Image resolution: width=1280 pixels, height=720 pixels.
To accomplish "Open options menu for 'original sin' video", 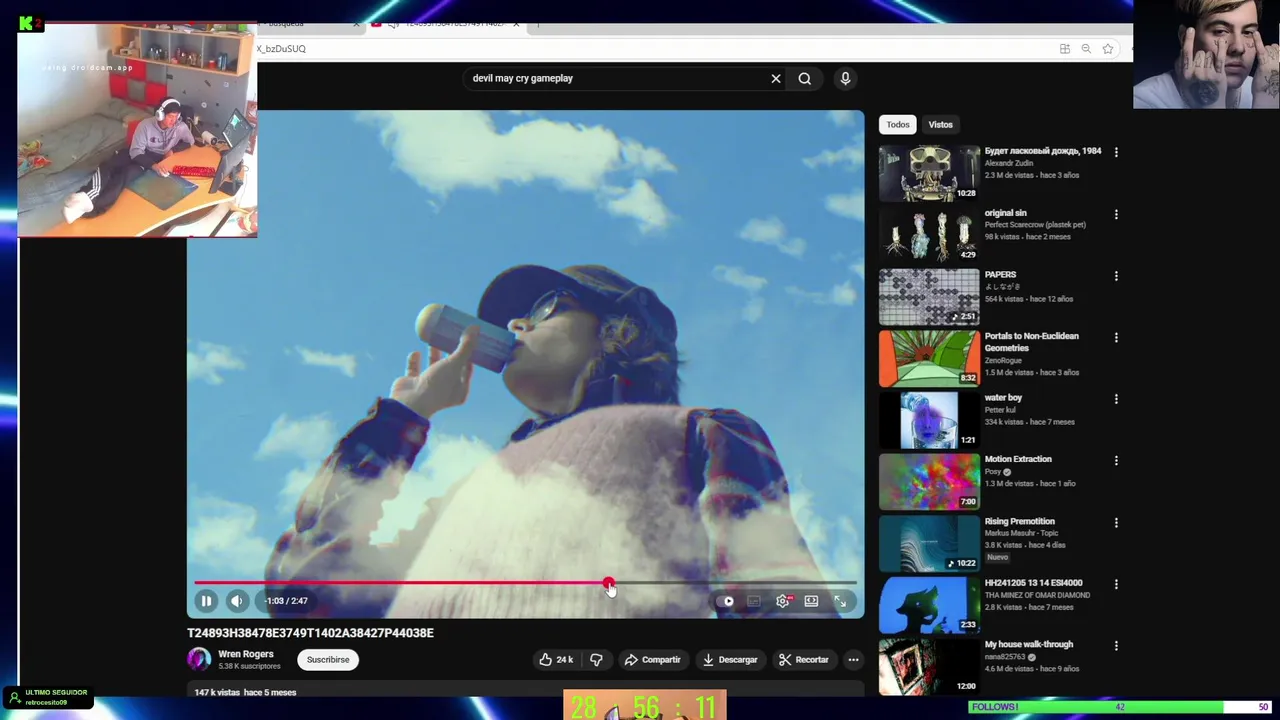I will point(1116,215).
